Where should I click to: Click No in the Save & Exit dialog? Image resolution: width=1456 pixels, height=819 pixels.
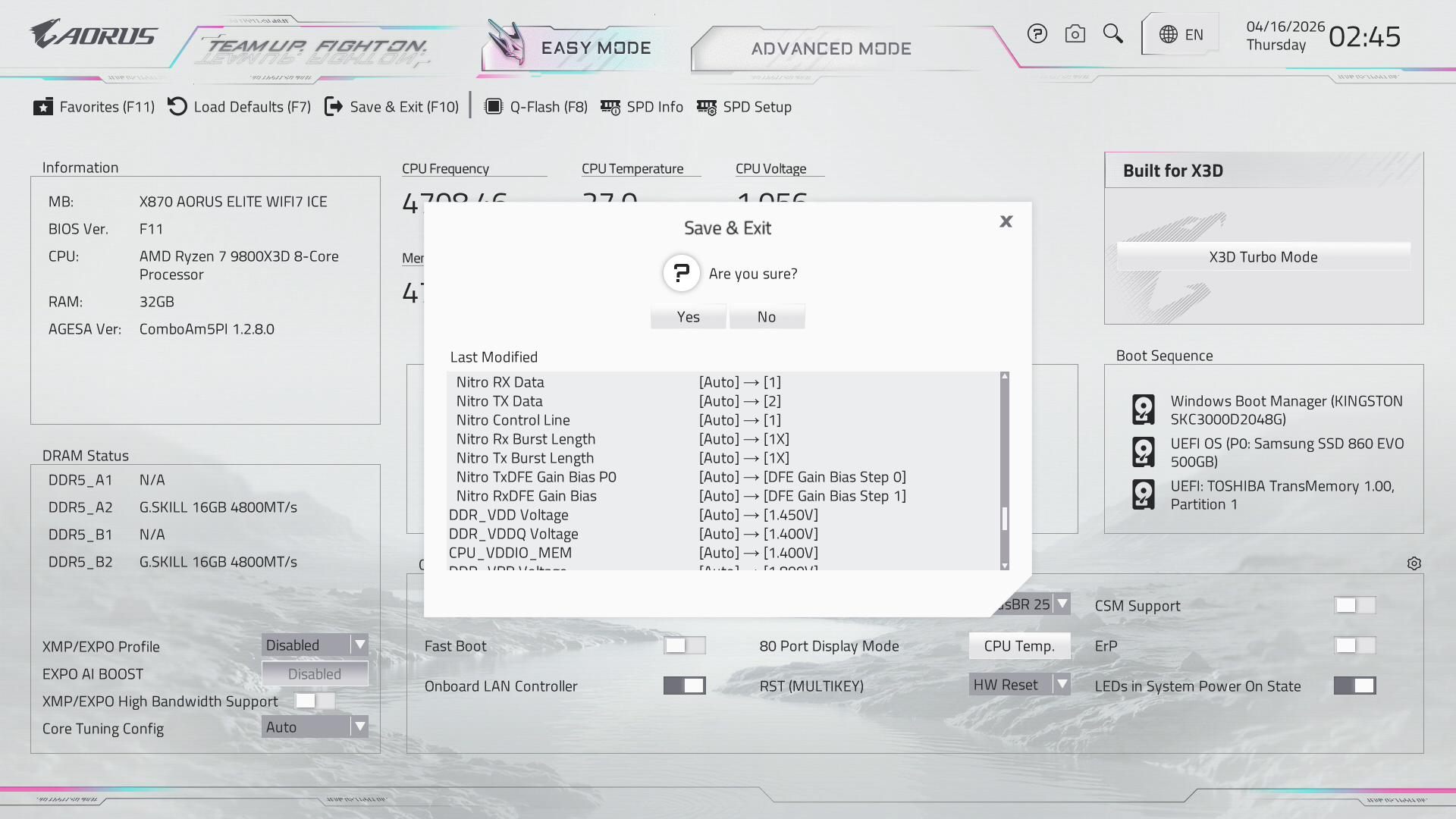click(767, 317)
